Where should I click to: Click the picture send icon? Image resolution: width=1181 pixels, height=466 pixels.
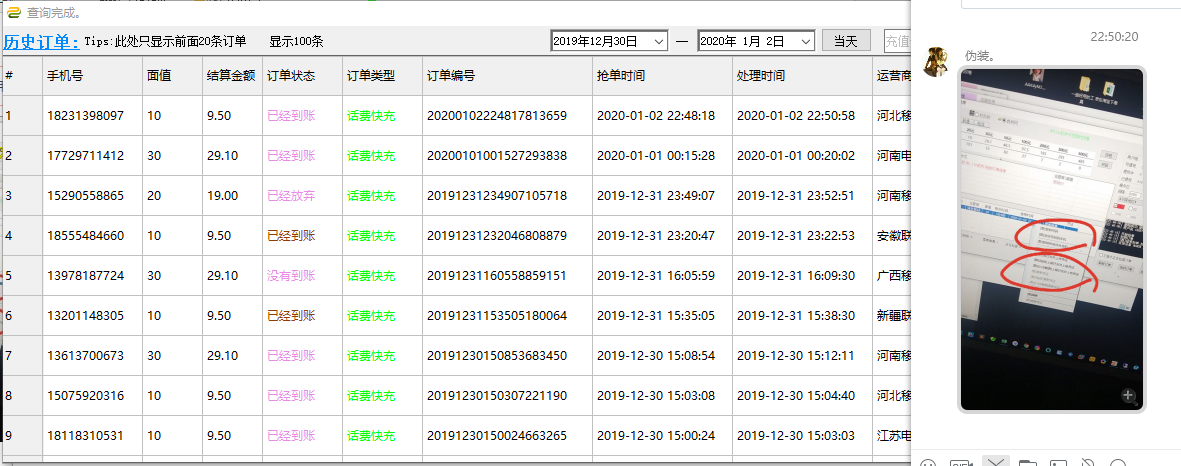pyautogui.click(x=1059, y=463)
